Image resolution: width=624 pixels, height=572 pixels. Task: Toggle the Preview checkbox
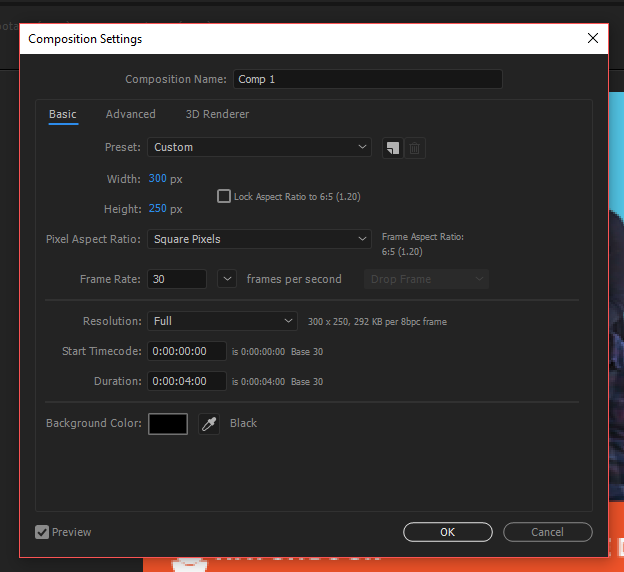[42, 532]
